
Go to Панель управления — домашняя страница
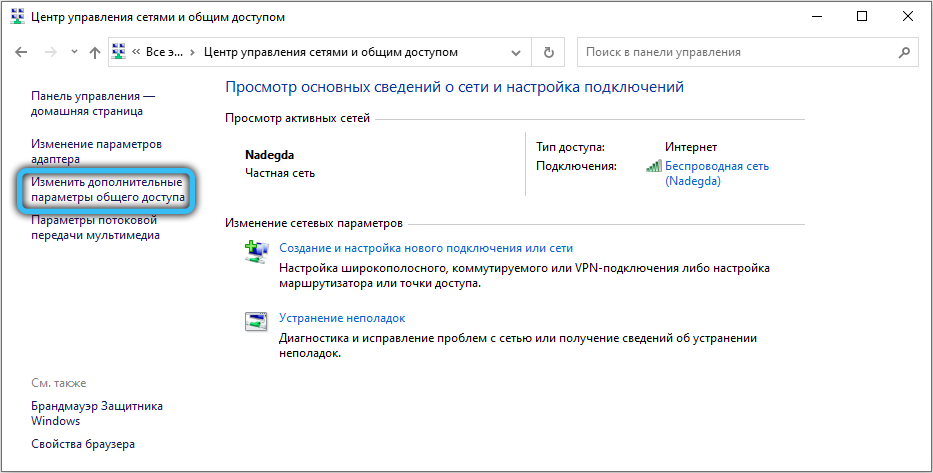pos(93,103)
